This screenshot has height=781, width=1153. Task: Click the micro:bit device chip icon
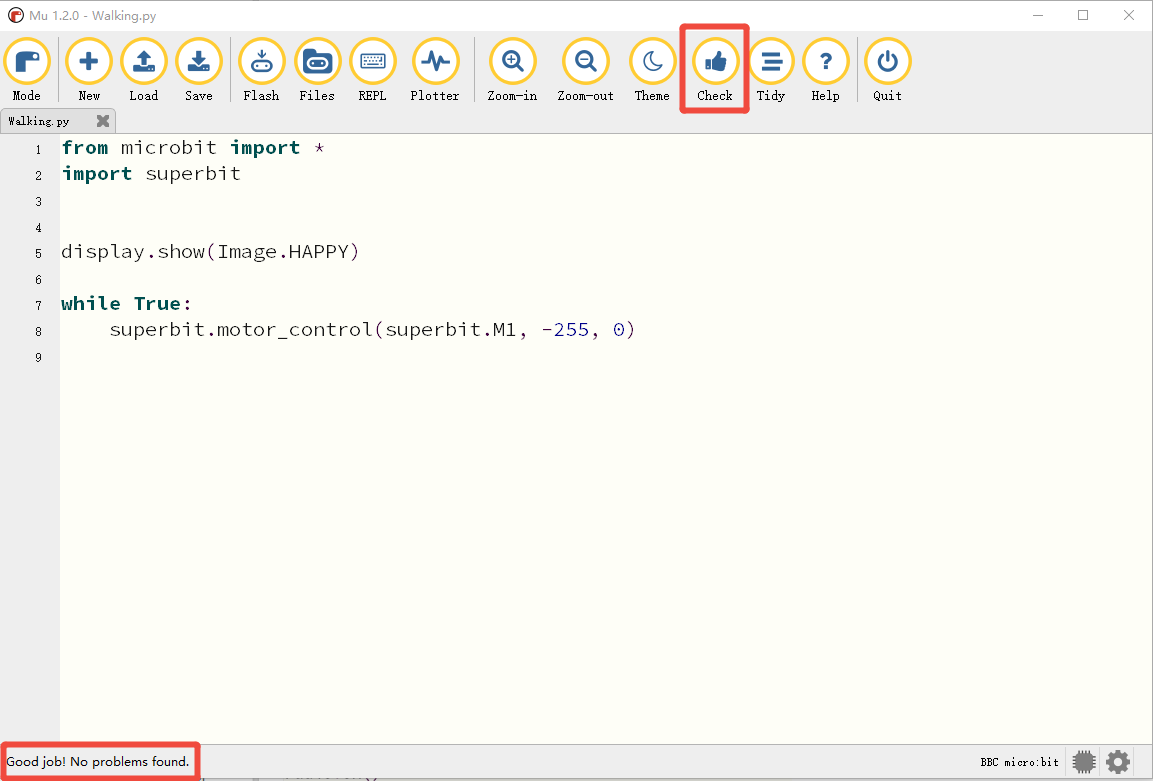(x=1084, y=762)
